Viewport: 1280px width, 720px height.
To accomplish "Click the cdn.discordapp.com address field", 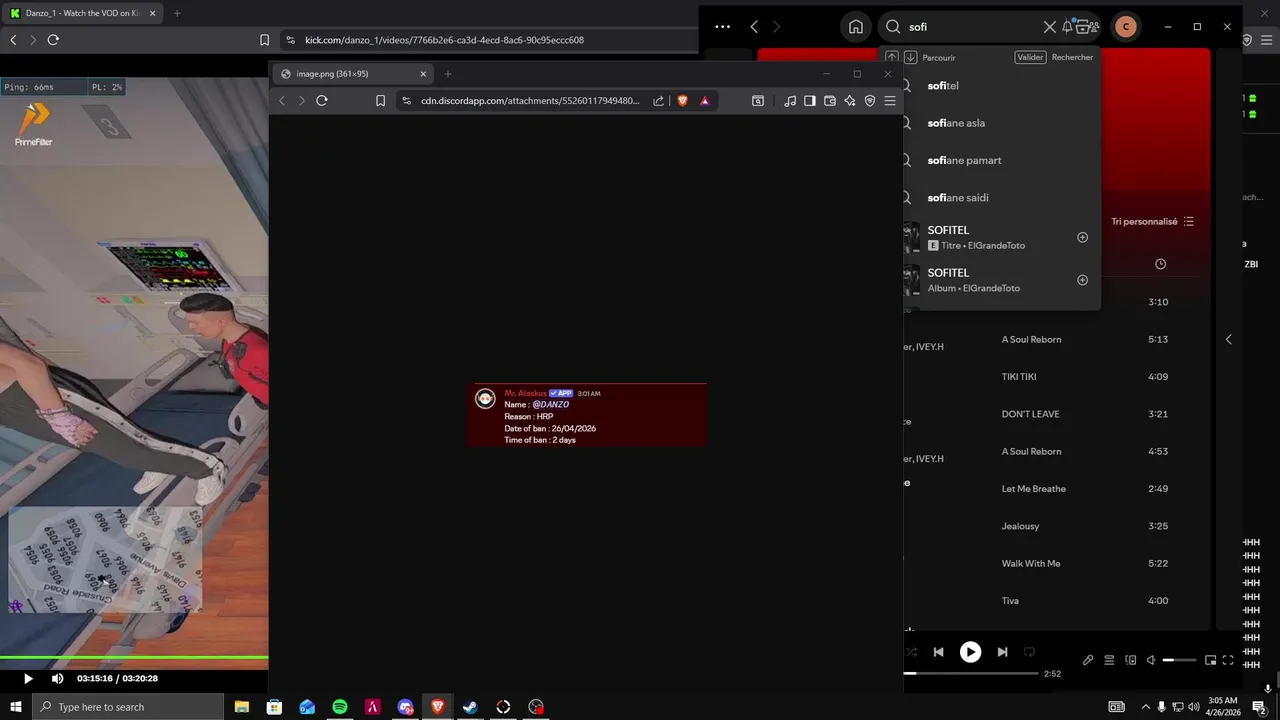I will pos(530,100).
